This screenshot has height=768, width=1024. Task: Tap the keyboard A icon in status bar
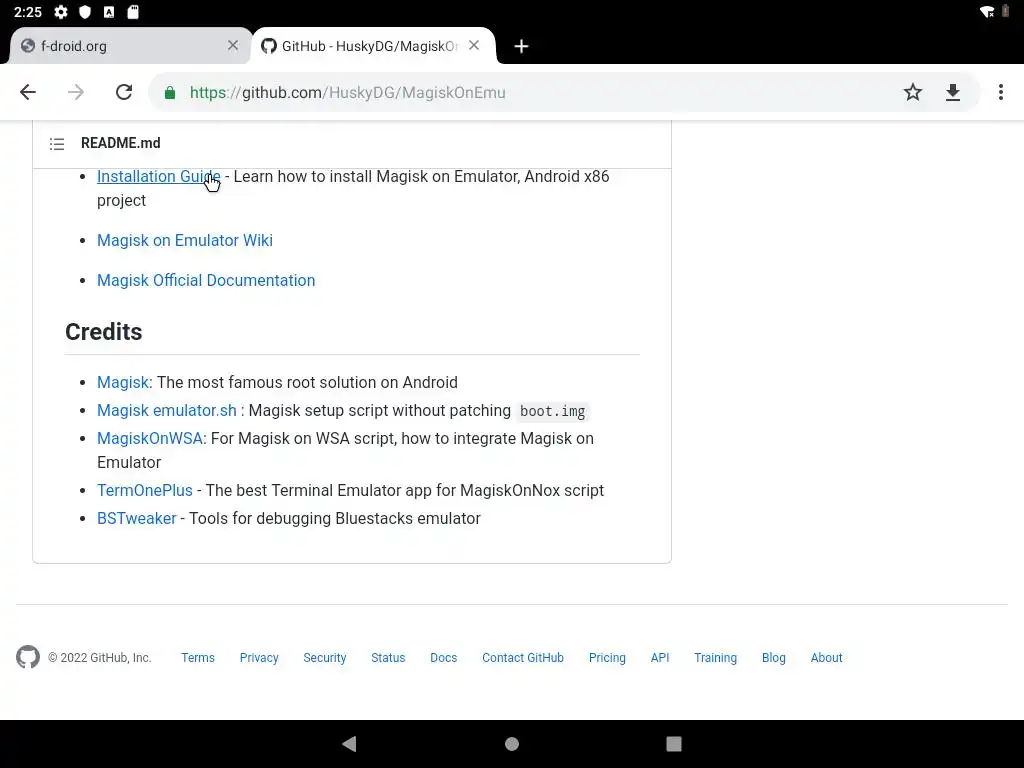(x=109, y=12)
